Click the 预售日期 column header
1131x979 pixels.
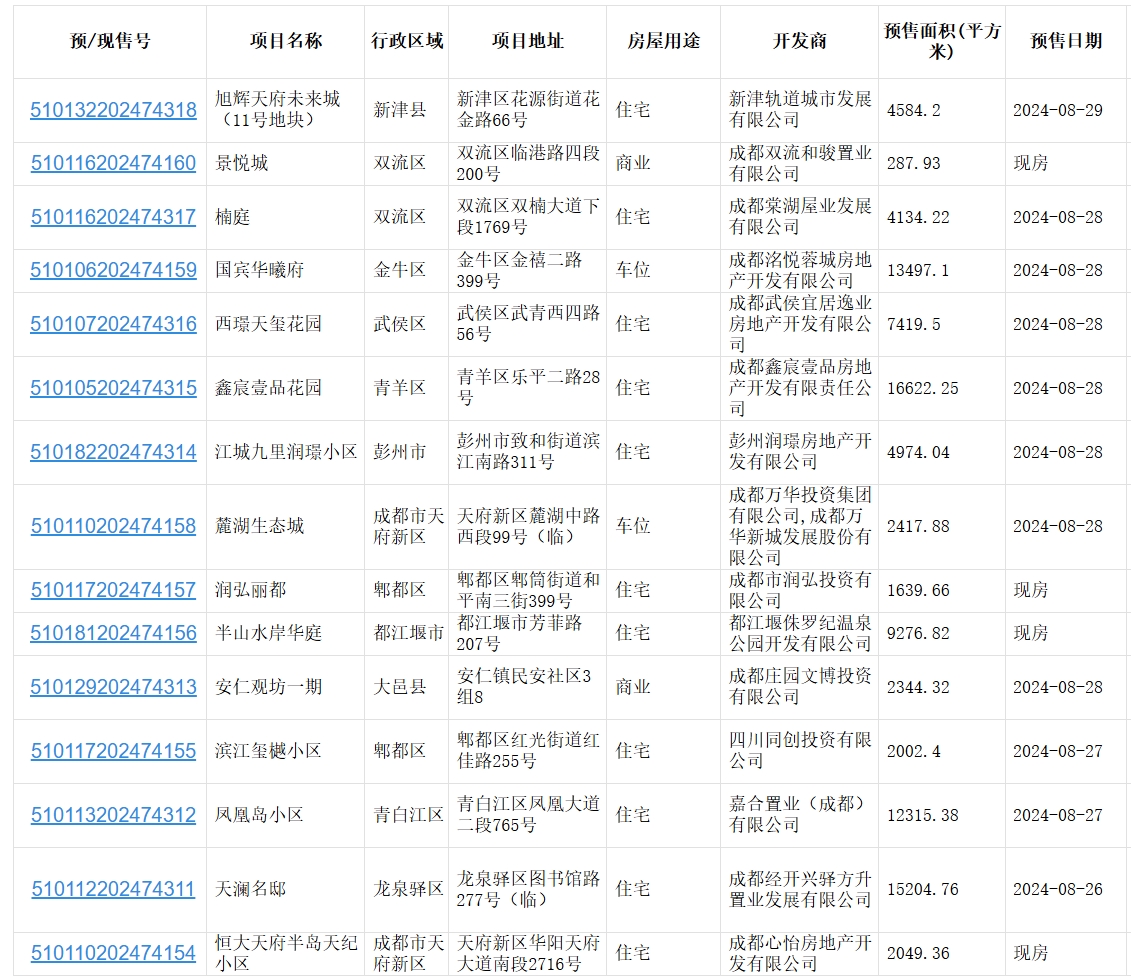[1066, 41]
